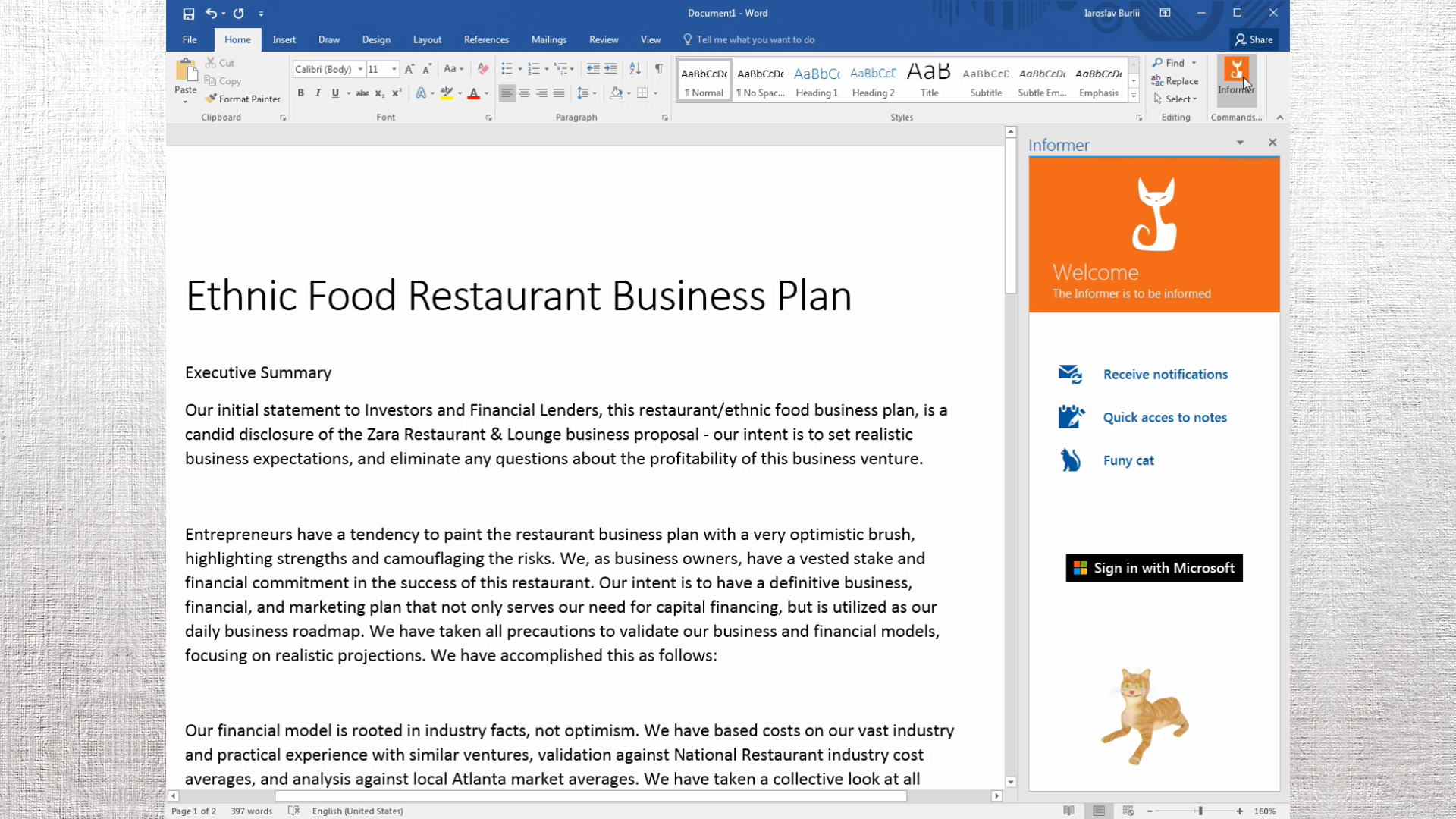The image size is (1456, 819).
Task: Expand the Styles gallery more arrow
Action: pyautogui.click(x=1134, y=96)
